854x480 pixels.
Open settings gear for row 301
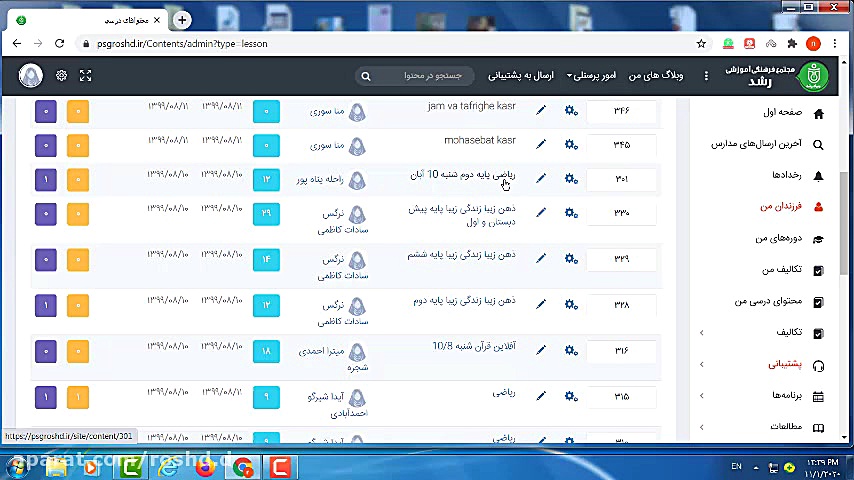pos(571,179)
